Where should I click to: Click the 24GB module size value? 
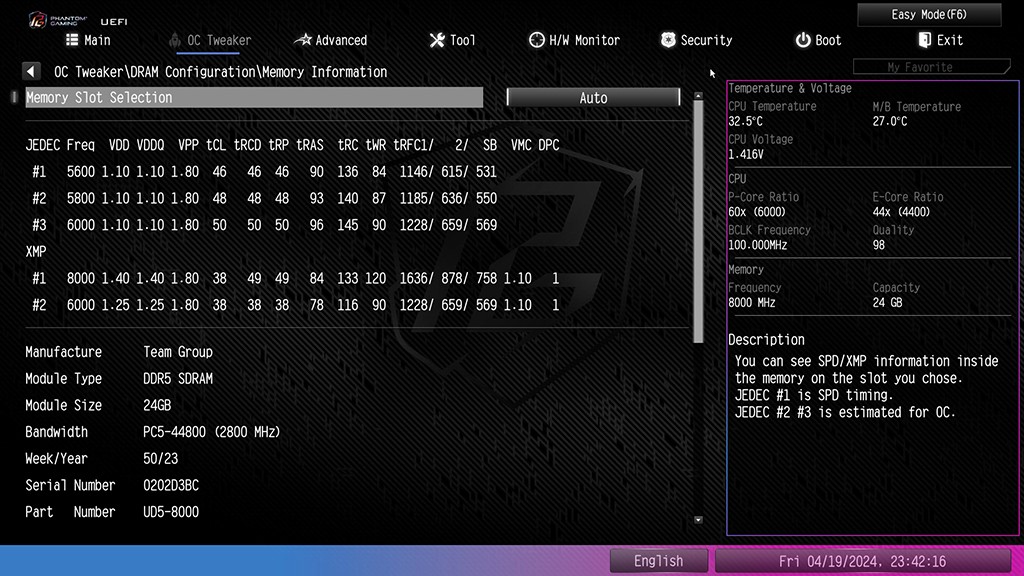click(x=157, y=406)
